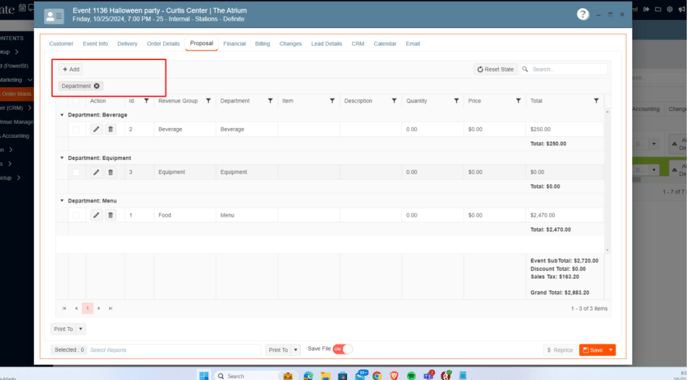
Task: Edit the Beverage row with pencil icon
Action: pos(96,129)
